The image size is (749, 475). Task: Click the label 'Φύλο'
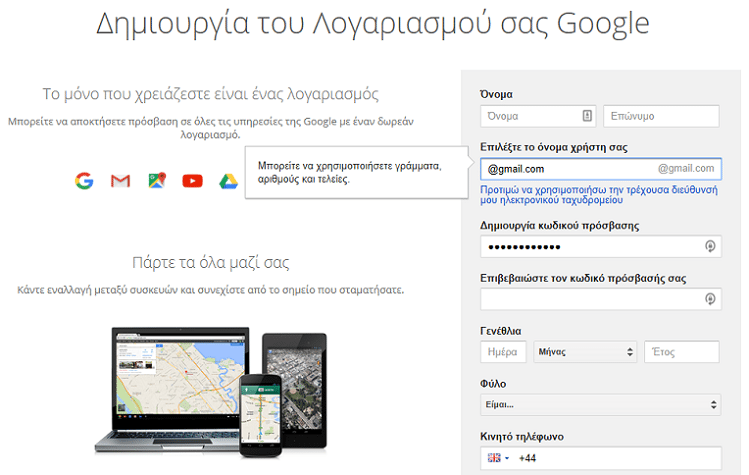(493, 384)
